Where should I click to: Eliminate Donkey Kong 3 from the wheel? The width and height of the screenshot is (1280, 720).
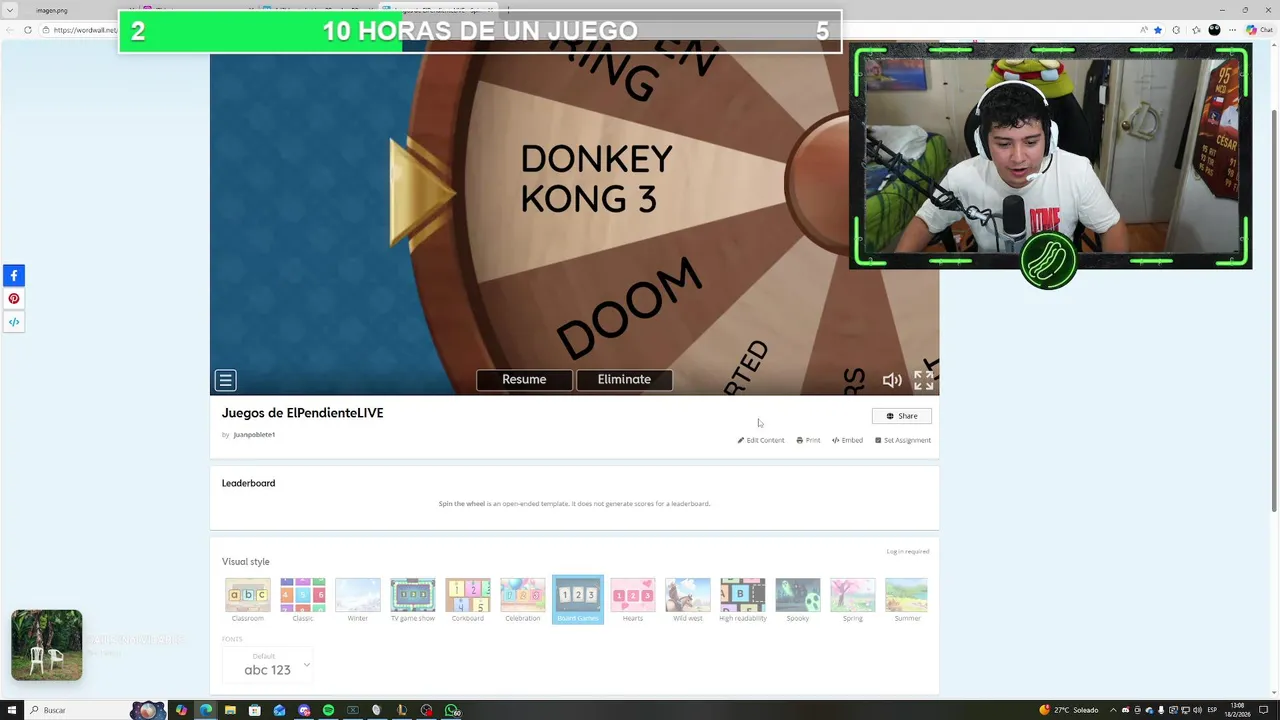pyautogui.click(x=624, y=380)
